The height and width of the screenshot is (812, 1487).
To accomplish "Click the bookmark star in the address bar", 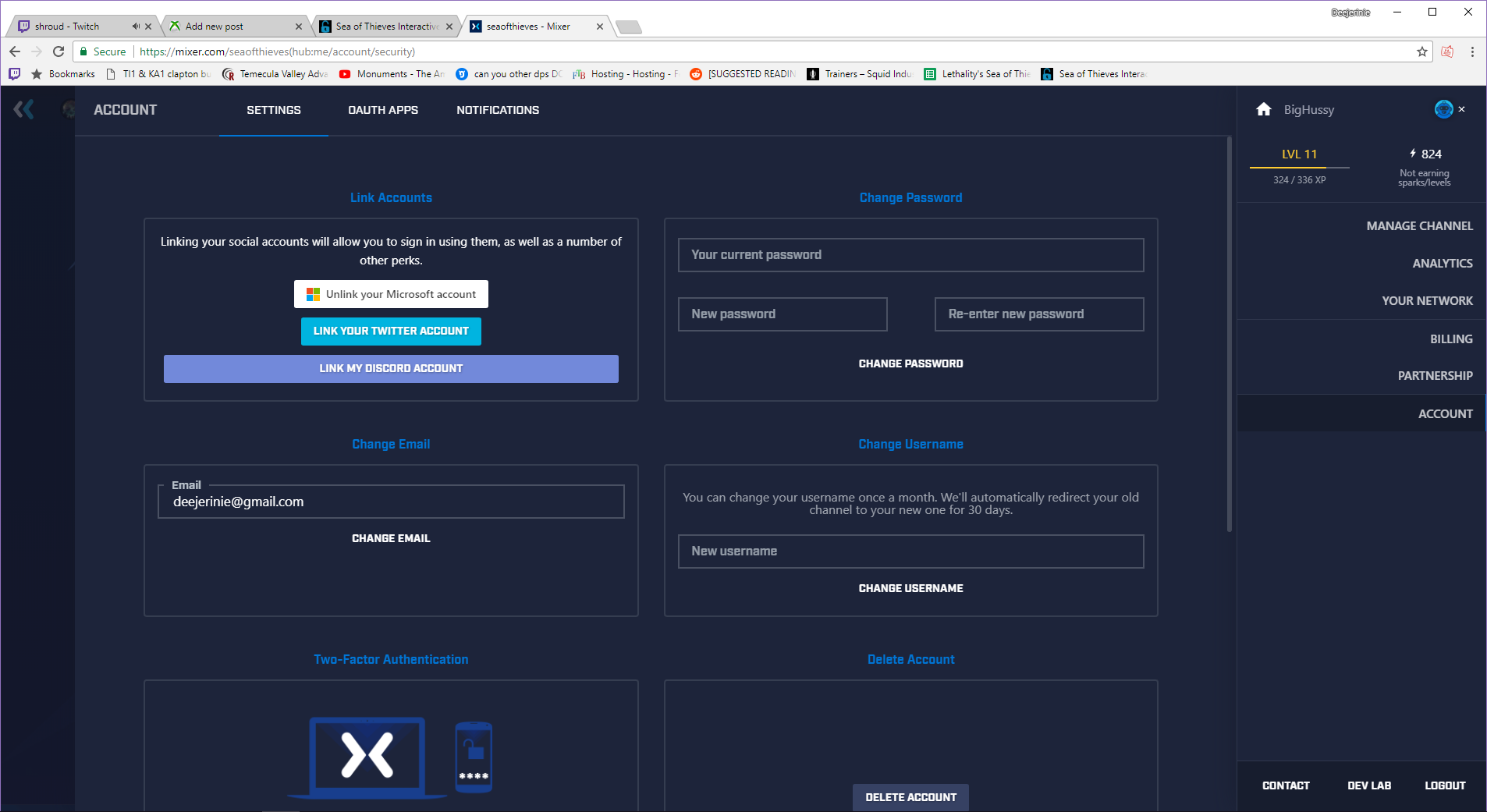I will tap(1421, 51).
